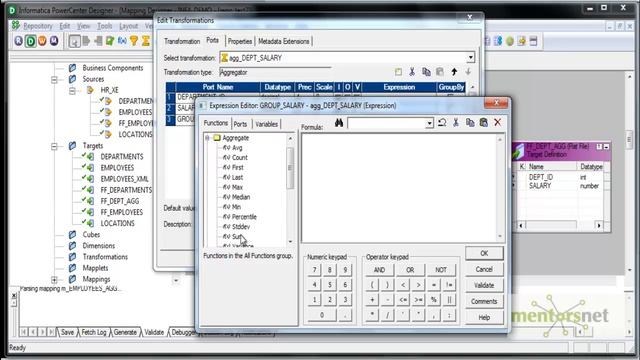
Task: Collapse the Targets node in navigator tree
Action: coord(54,146)
